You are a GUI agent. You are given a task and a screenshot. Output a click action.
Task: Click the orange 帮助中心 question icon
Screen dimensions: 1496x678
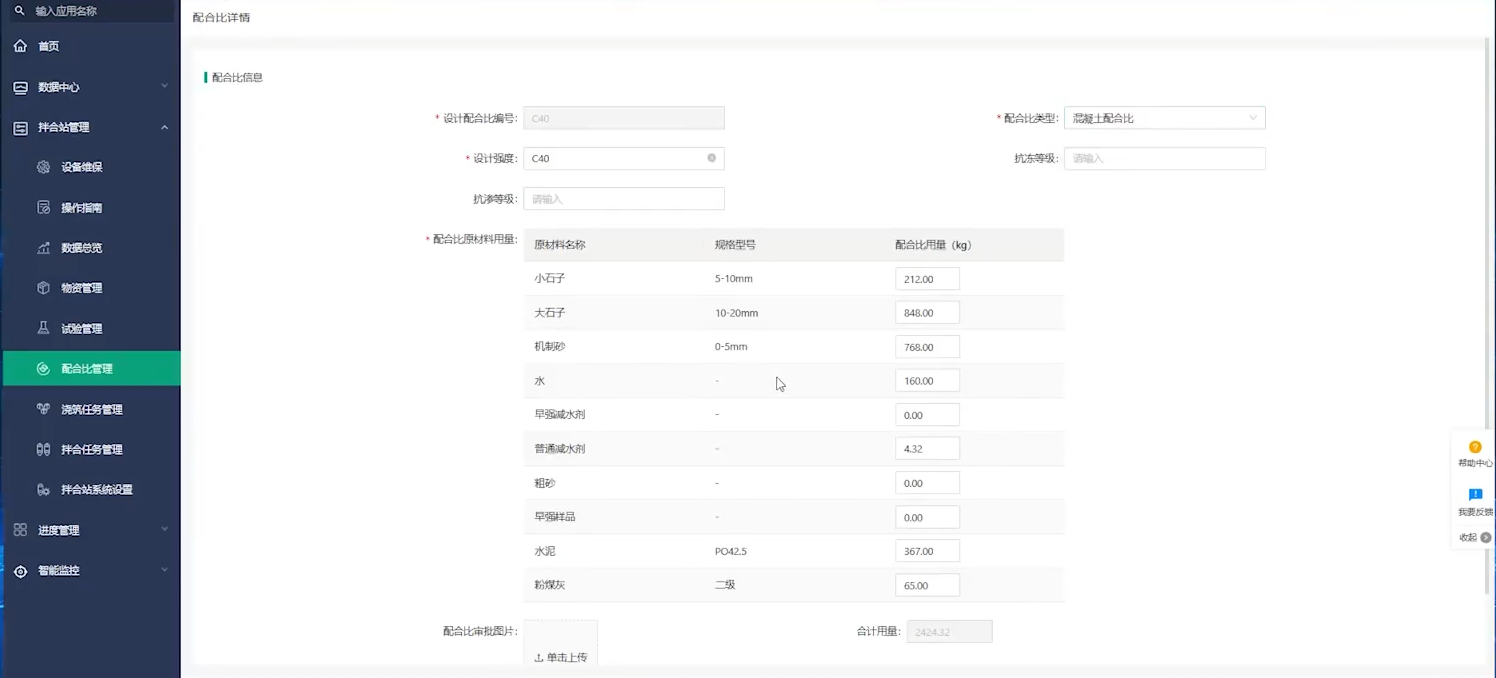point(1475,448)
